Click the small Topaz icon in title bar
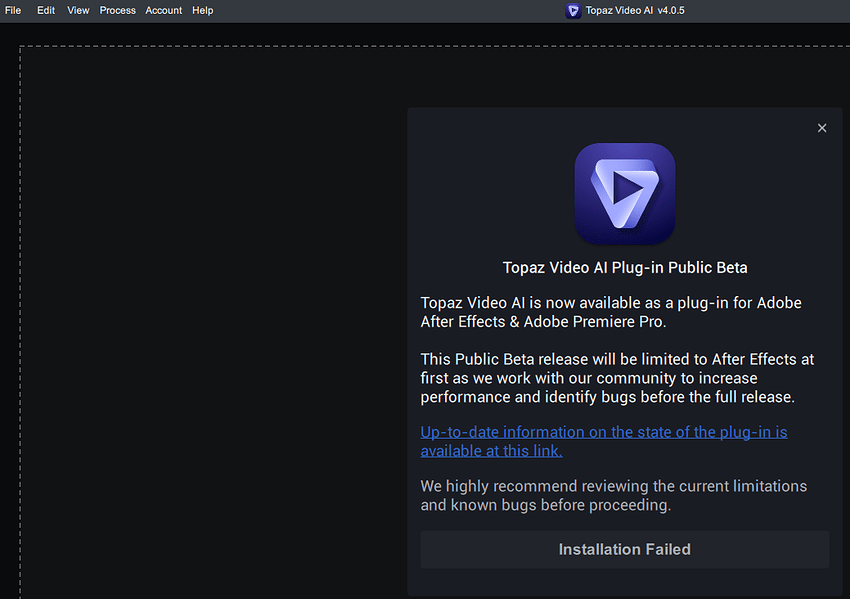 click(x=573, y=10)
